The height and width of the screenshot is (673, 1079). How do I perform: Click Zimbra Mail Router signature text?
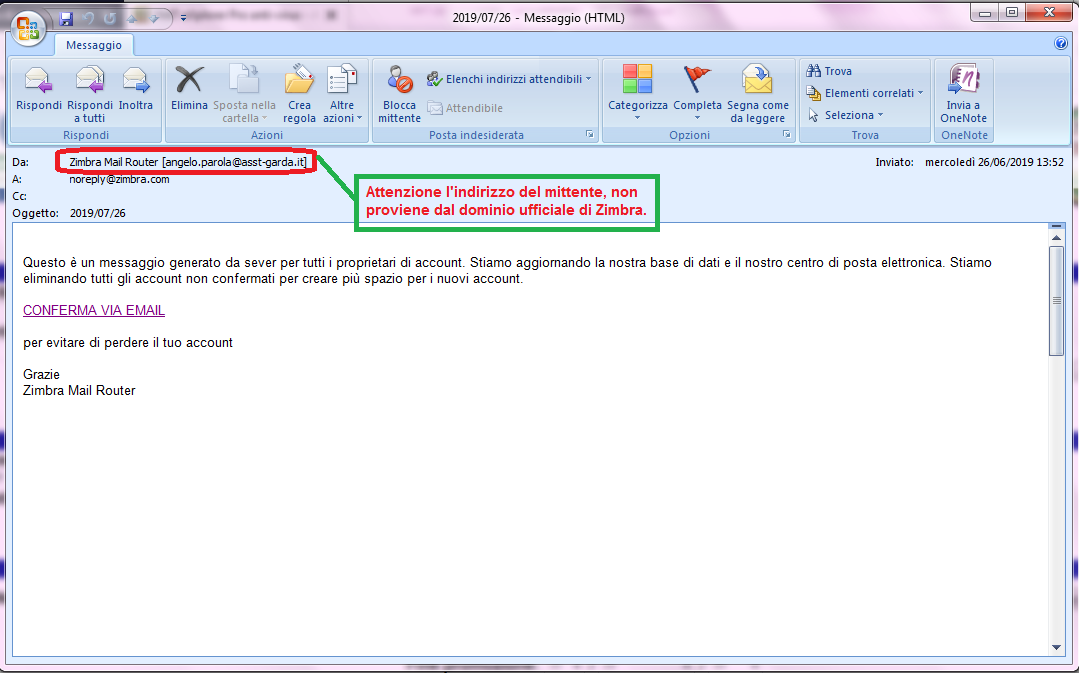[79, 391]
